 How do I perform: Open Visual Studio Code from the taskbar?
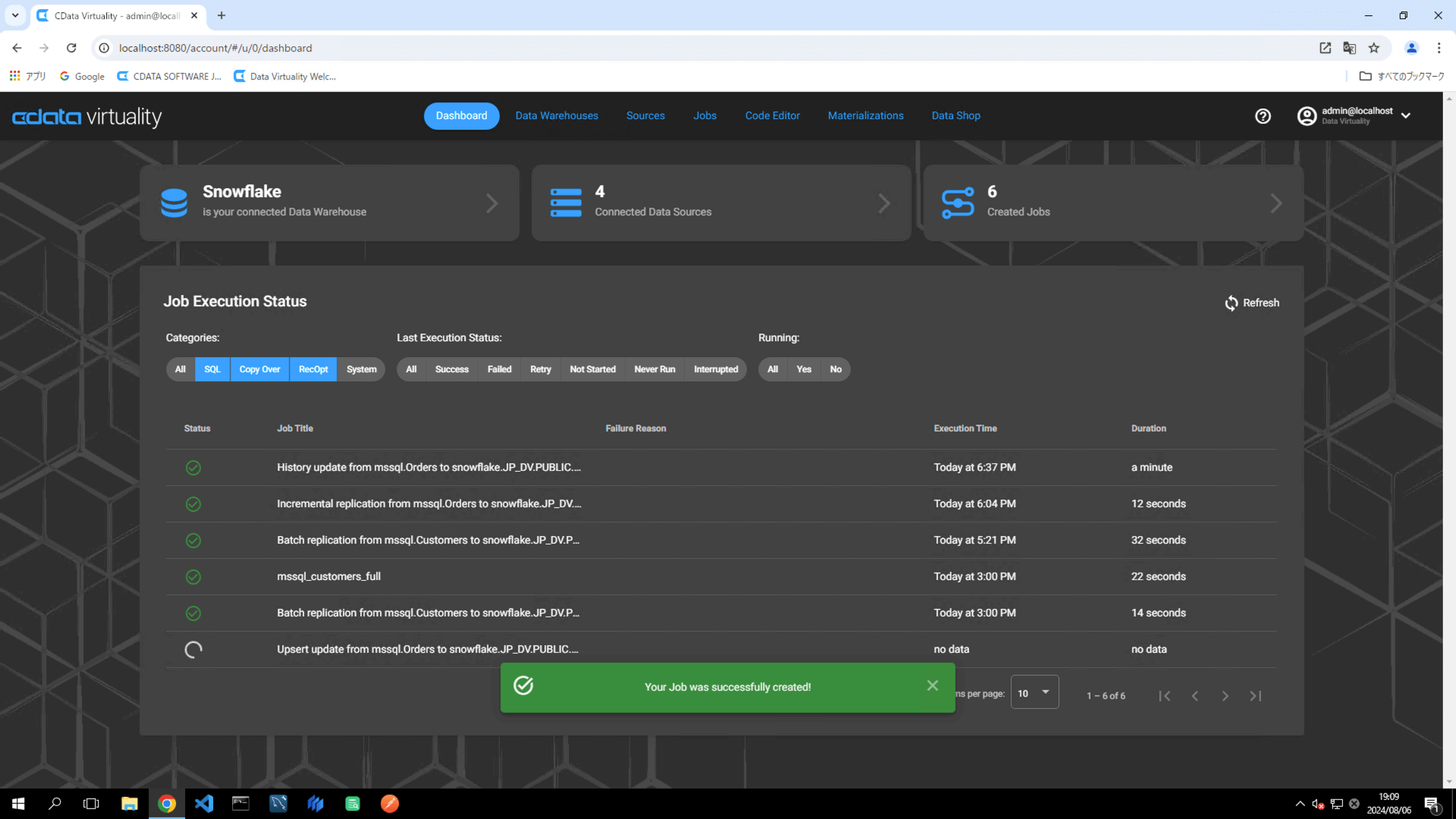point(204,804)
